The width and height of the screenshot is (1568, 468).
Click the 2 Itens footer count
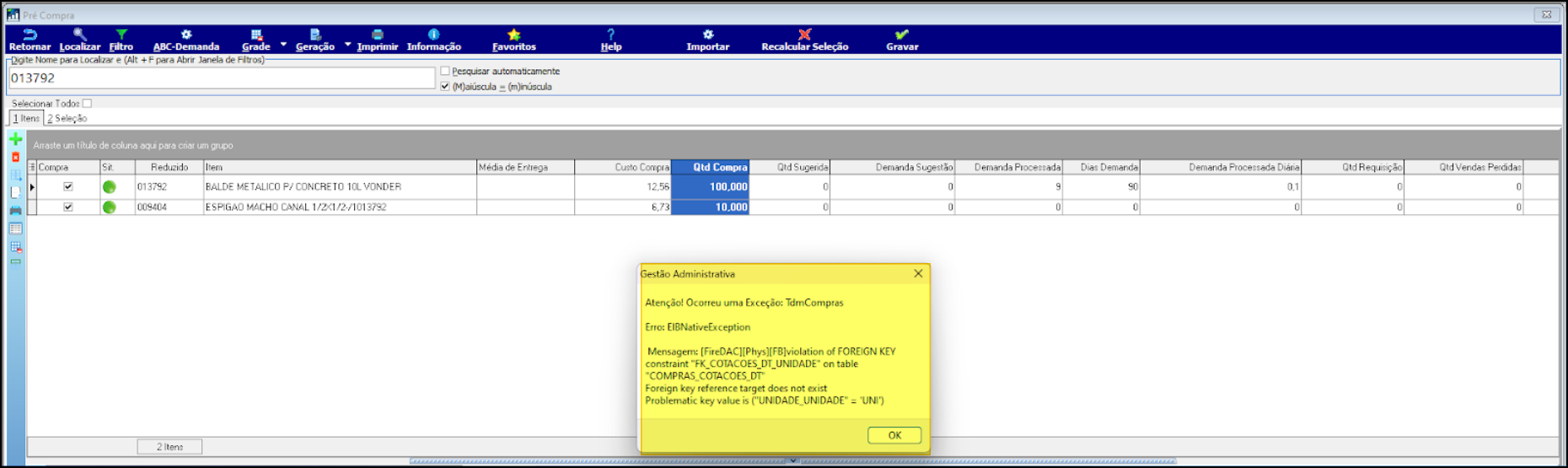click(169, 447)
